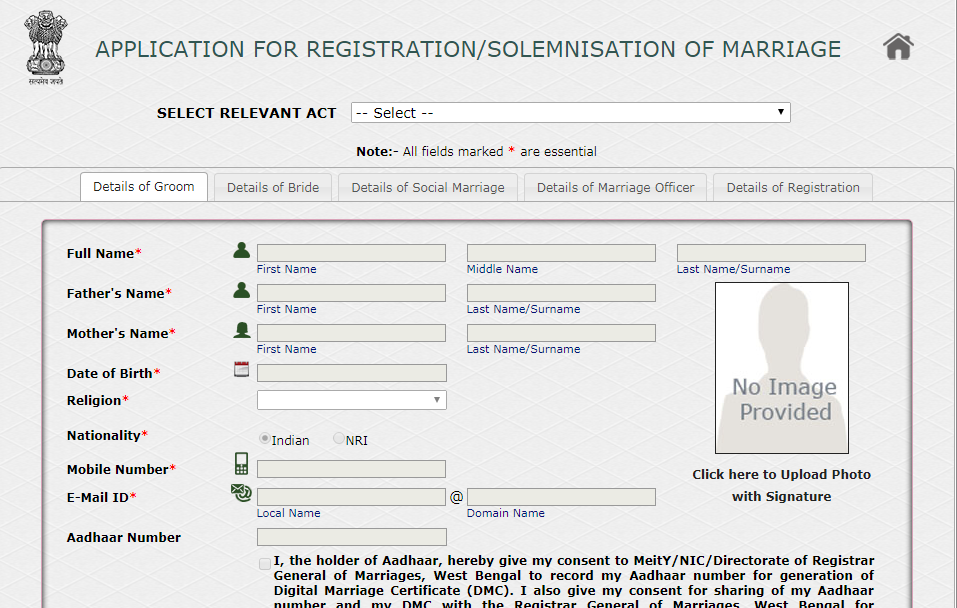957x608 pixels.
Task: Expand the act selection arrow
Action: 779,112
